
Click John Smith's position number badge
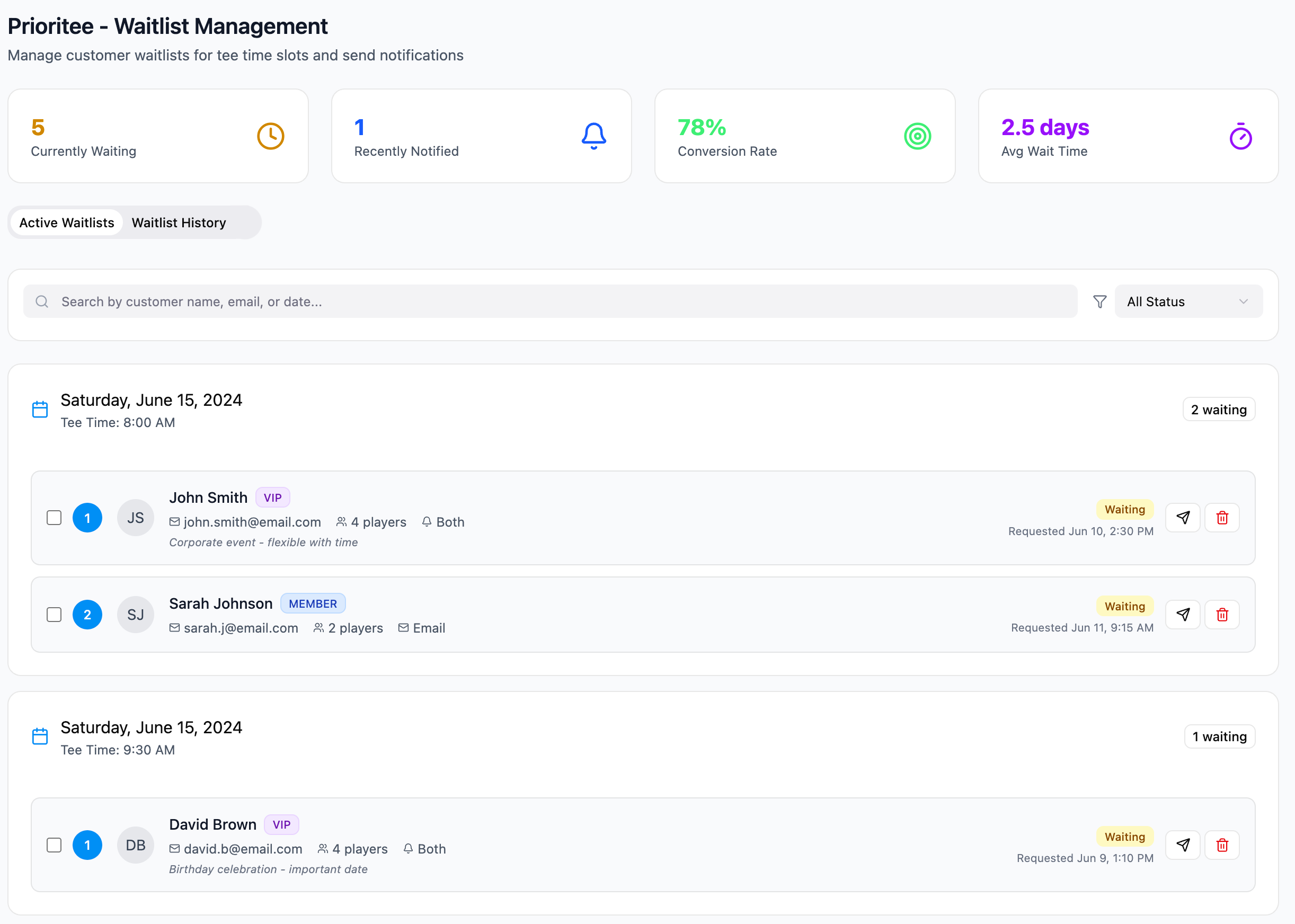click(x=87, y=518)
